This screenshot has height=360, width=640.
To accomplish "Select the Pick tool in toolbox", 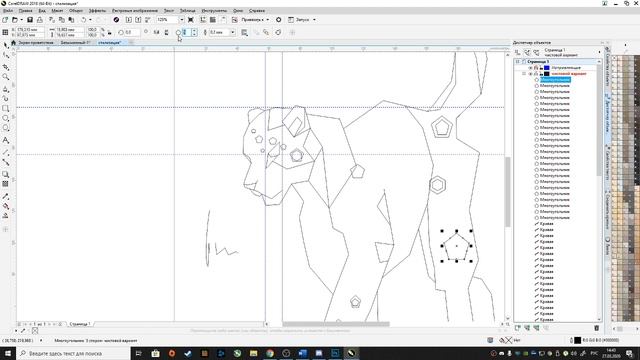I will 5,45.
